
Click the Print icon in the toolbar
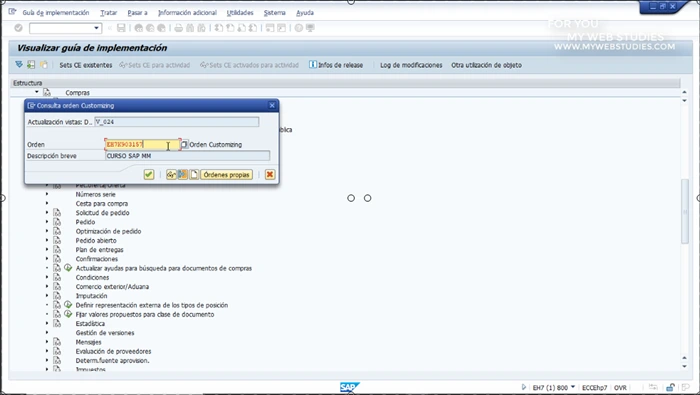coord(179,28)
